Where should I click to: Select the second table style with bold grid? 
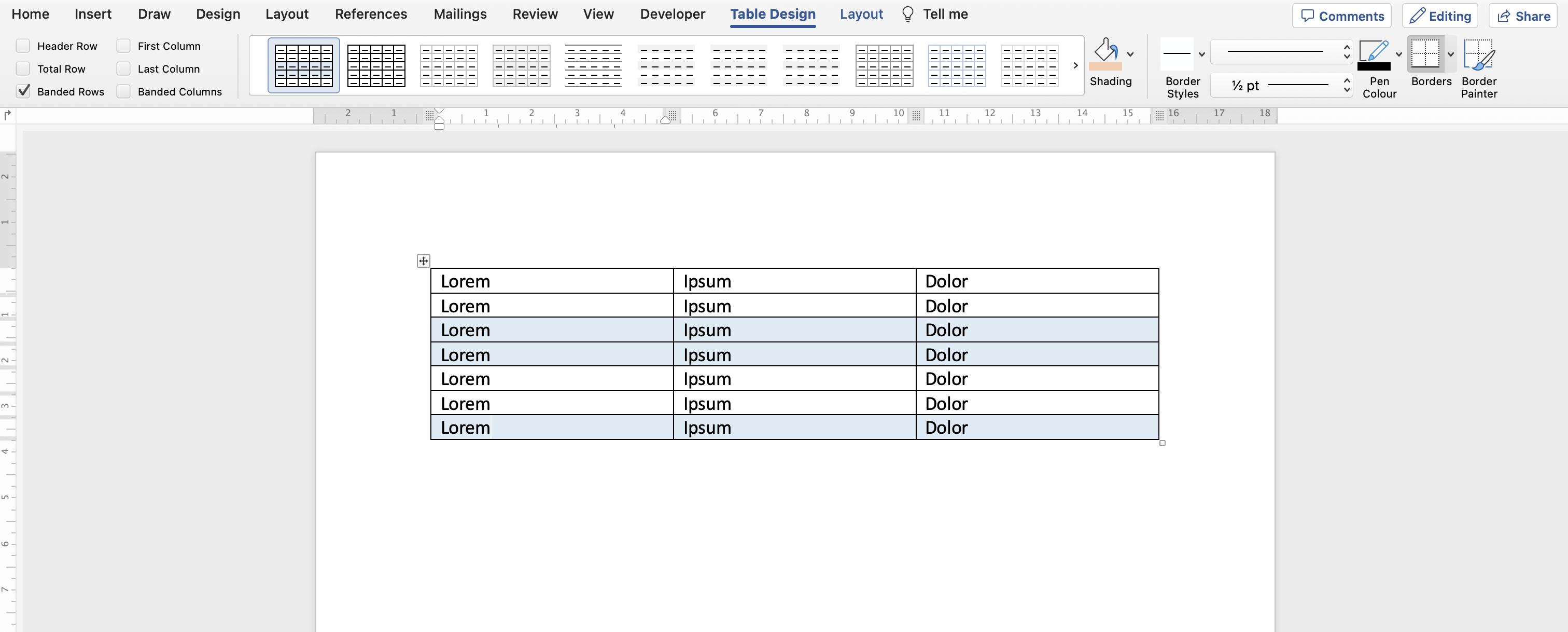[x=376, y=65]
